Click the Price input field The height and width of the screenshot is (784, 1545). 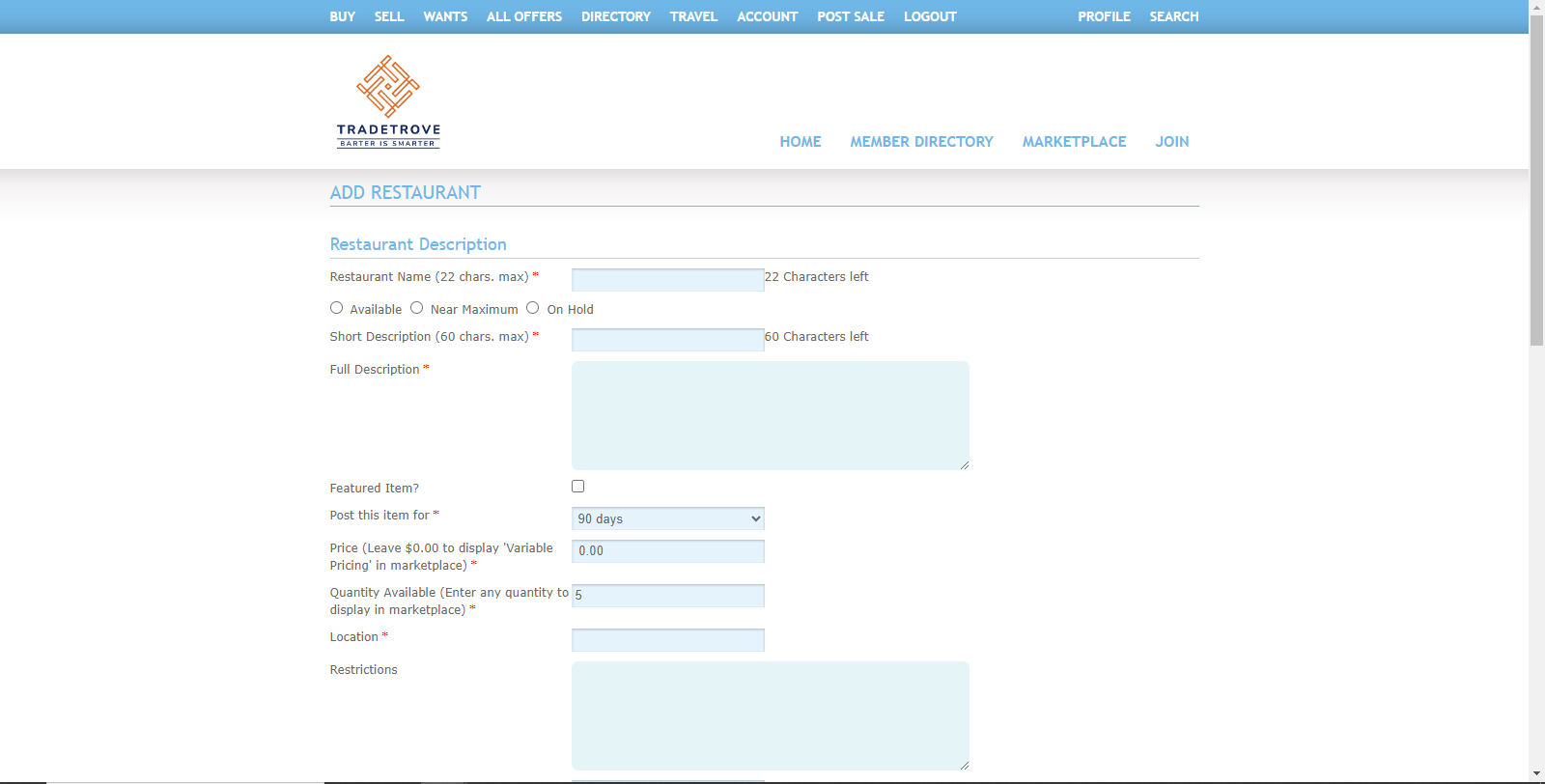coord(667,551)
